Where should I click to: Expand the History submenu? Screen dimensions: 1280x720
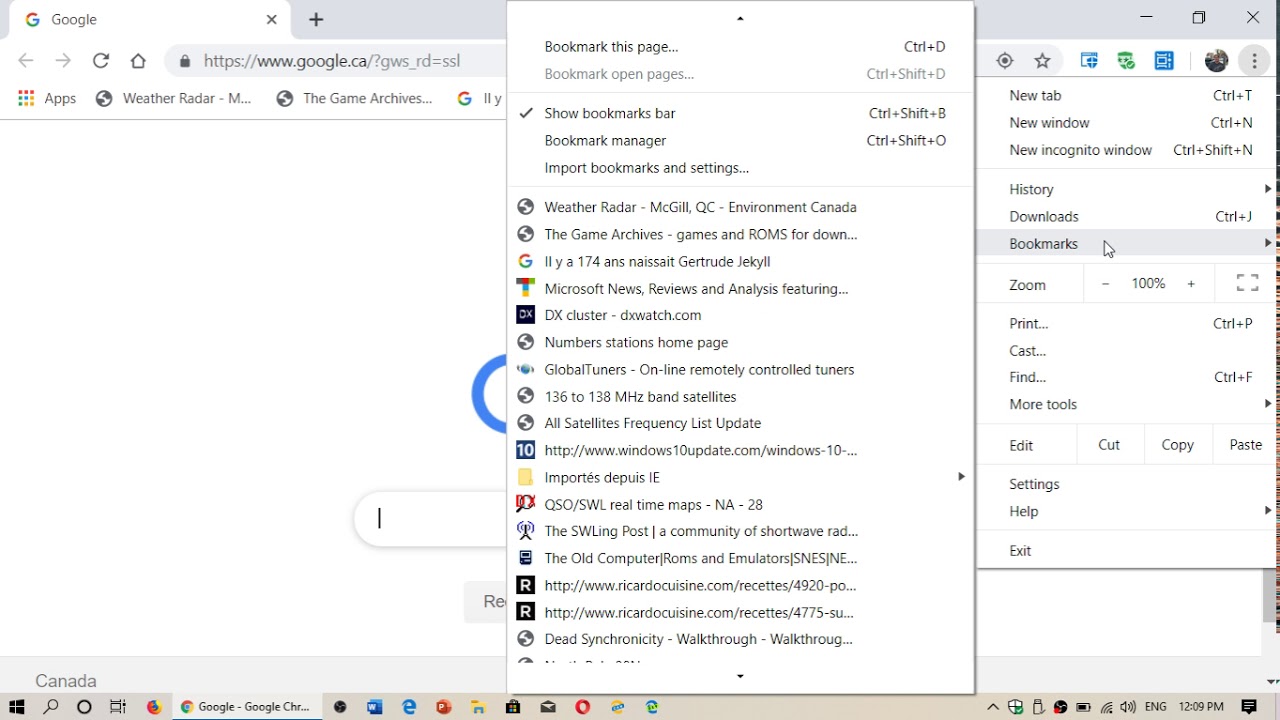click(1128, 189)
